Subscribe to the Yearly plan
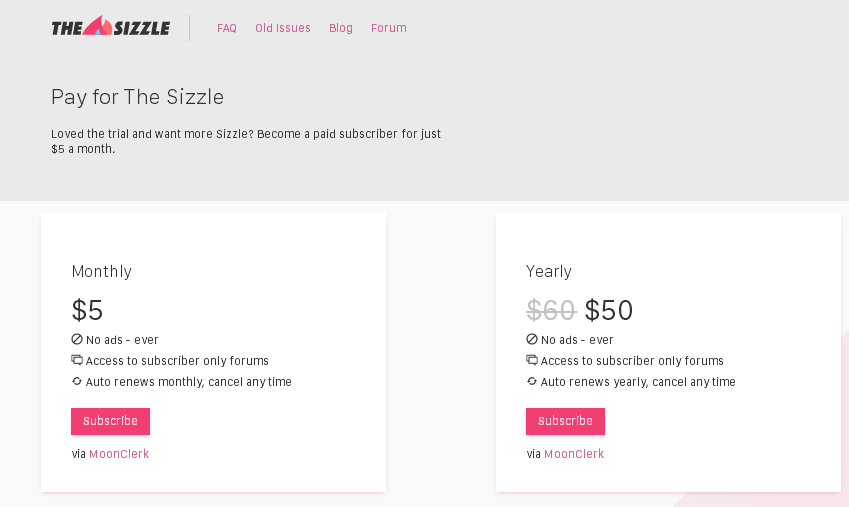Viewport: 849px width, 507px height. click(565, 421)
